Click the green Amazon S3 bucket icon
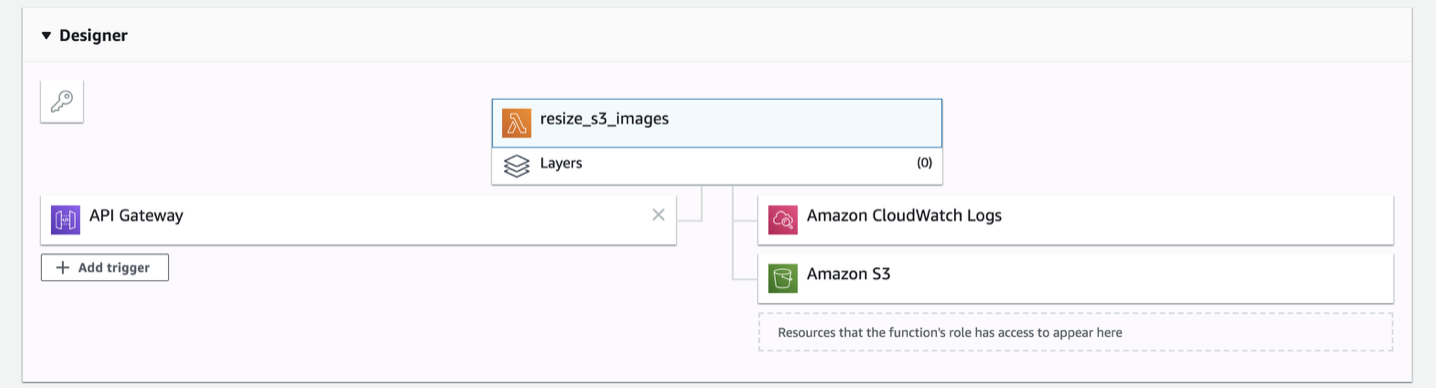Screen dimensions: 1436x388 pyautogui.click(x=783, y=278)
